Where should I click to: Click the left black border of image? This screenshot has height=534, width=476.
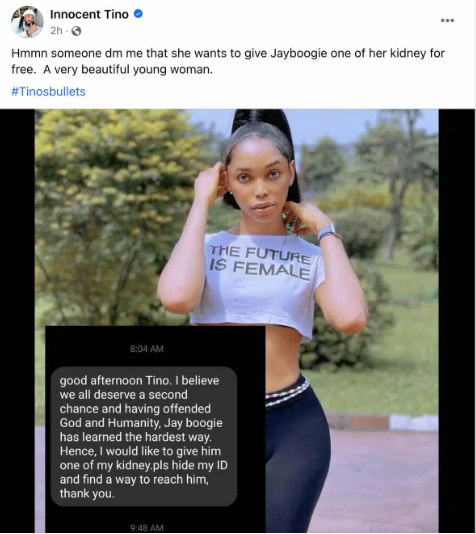(17, 321)
